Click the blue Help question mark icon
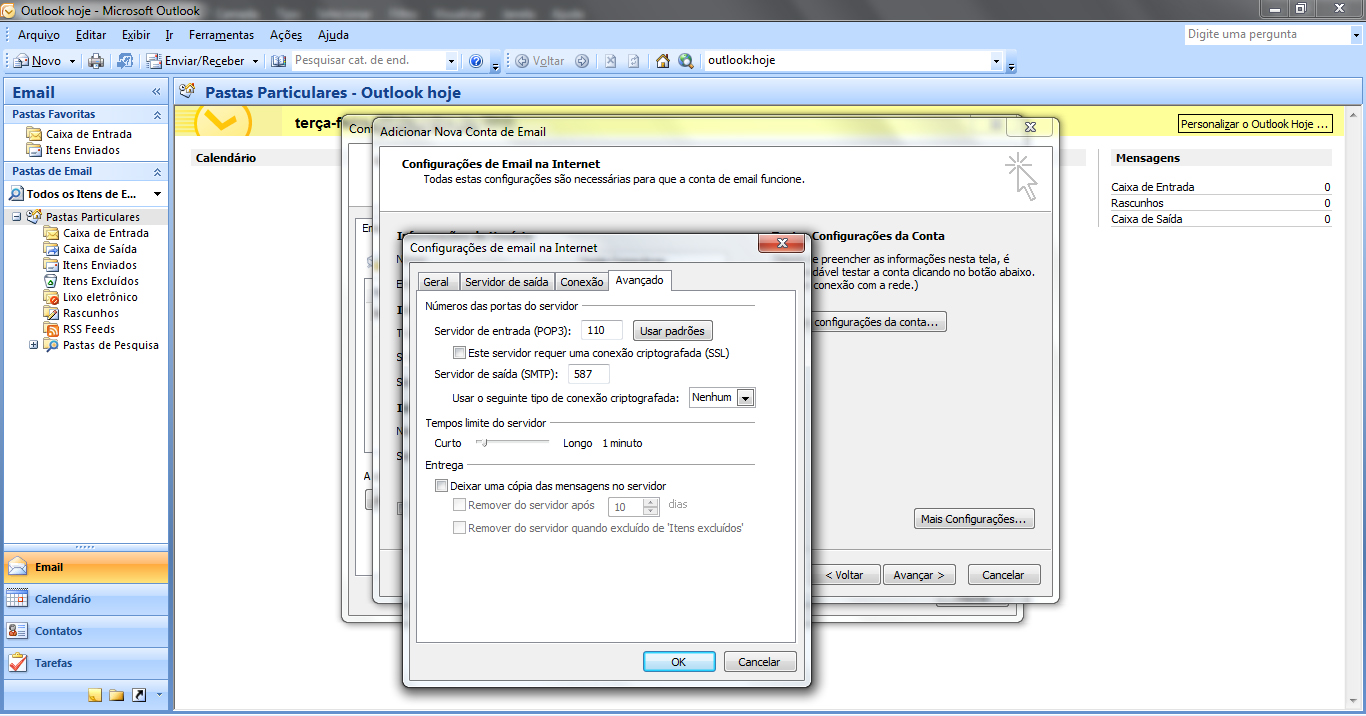 pos(476,61)
